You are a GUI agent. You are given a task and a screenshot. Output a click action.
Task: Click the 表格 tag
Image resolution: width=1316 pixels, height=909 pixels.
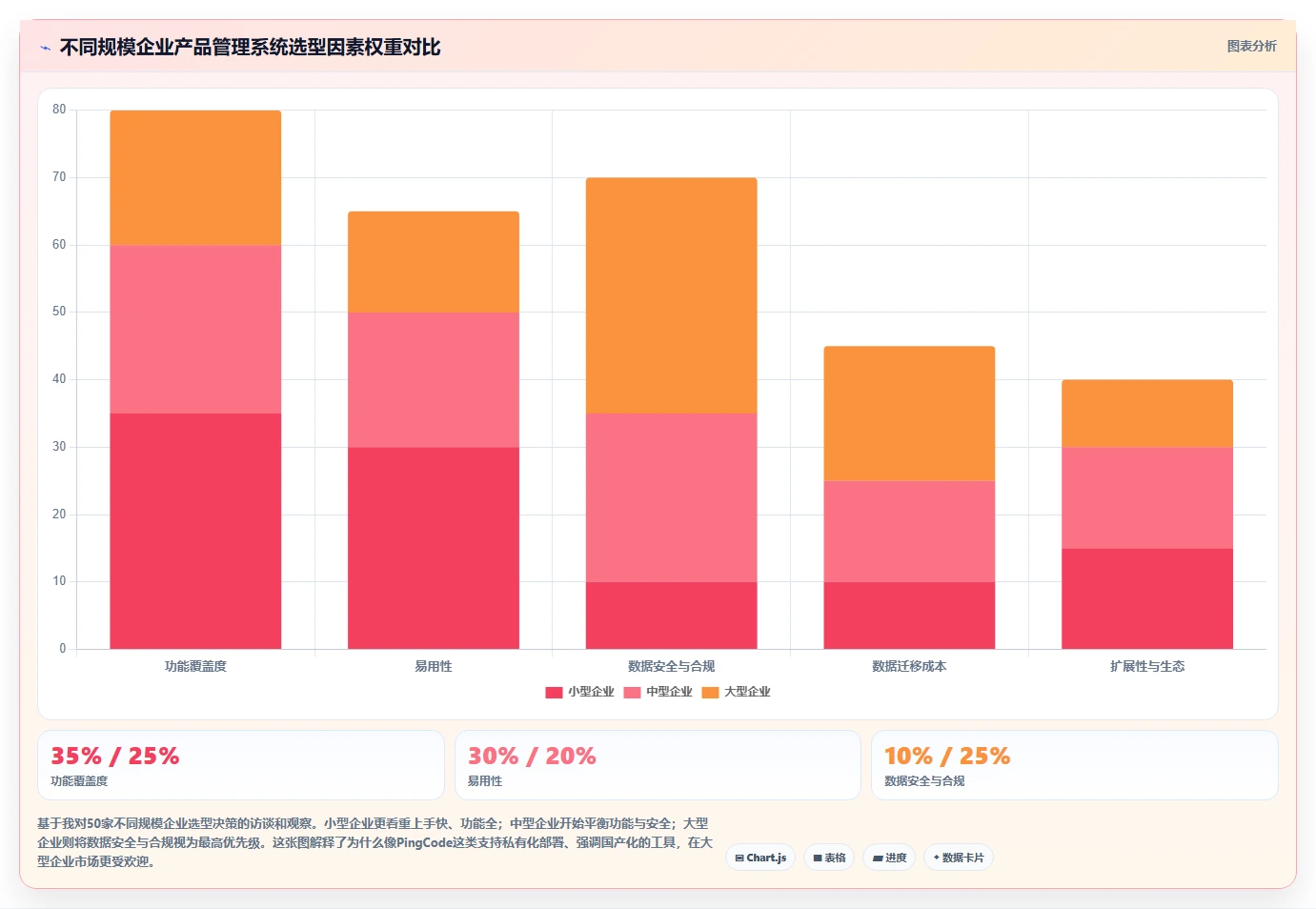pos(829,858)
